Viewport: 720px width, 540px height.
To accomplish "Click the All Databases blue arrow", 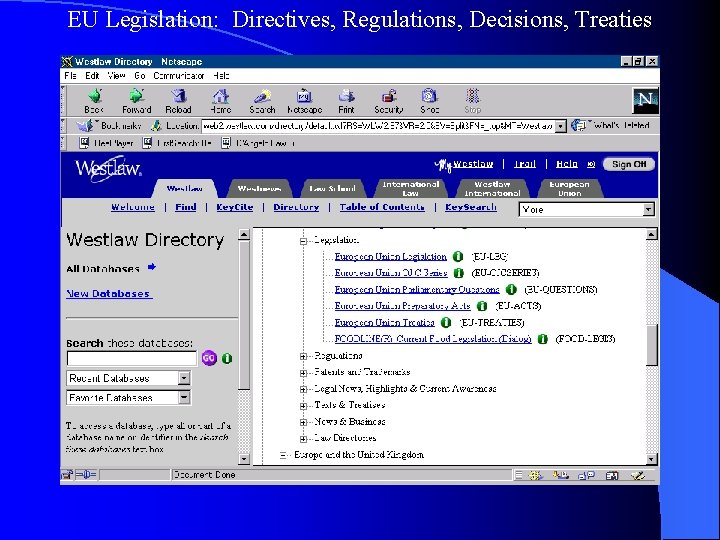I will (152, 267).
